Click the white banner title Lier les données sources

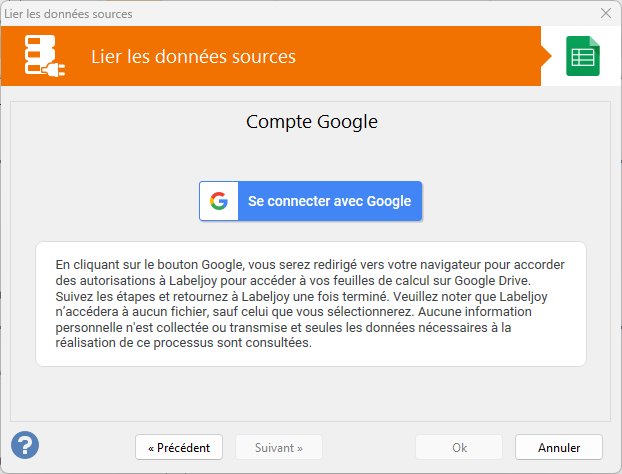[x=194, y=56]
